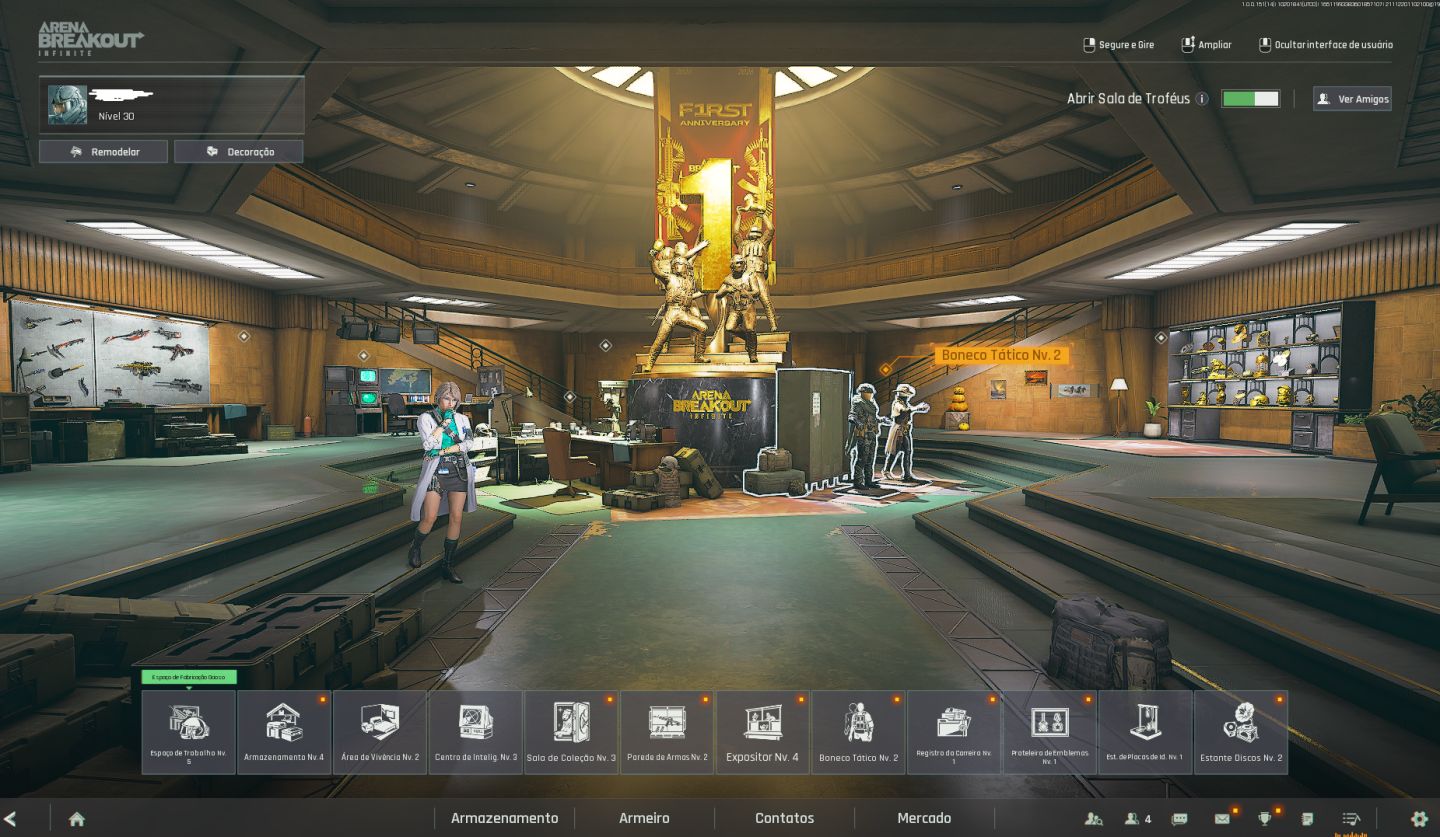The height and width of the screenshot is (837, 1440).
Task: Click the Segure e Gire hint
Action: [1119, 45]
